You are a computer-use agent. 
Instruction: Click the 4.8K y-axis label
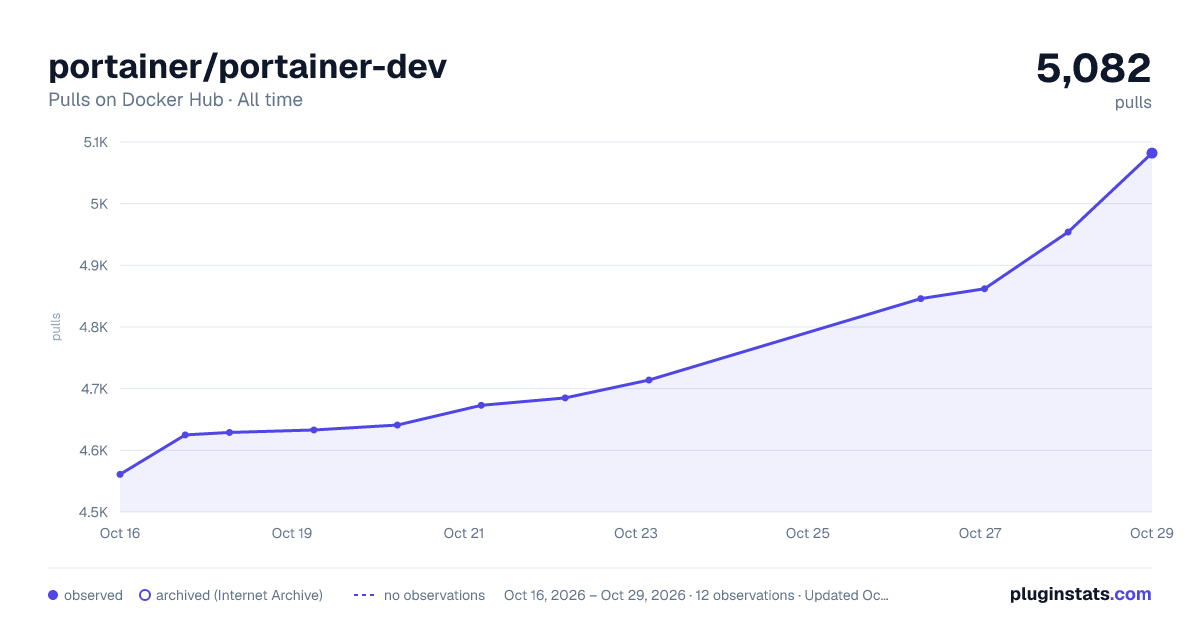(x=94, y=327)
